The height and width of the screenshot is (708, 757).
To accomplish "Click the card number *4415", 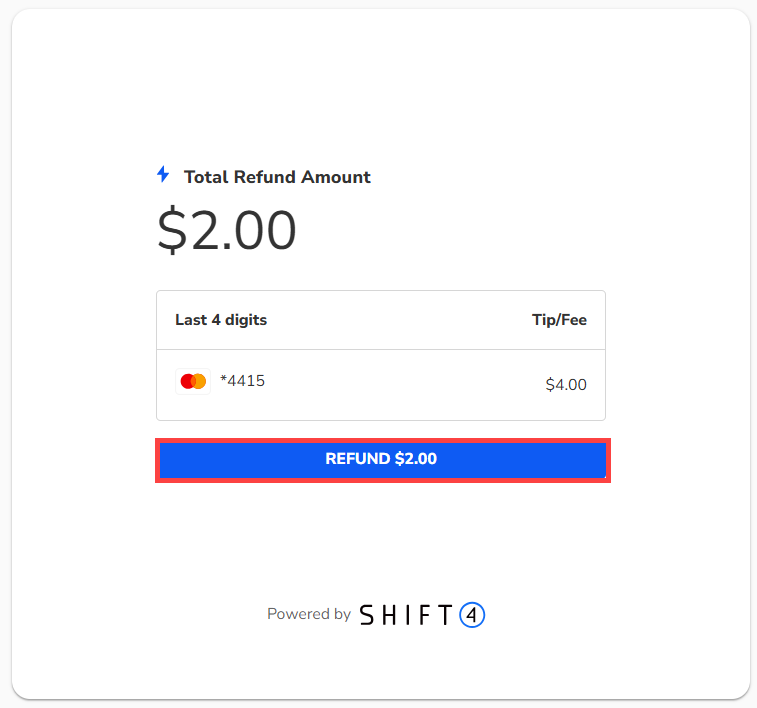I will click(242, 381).
